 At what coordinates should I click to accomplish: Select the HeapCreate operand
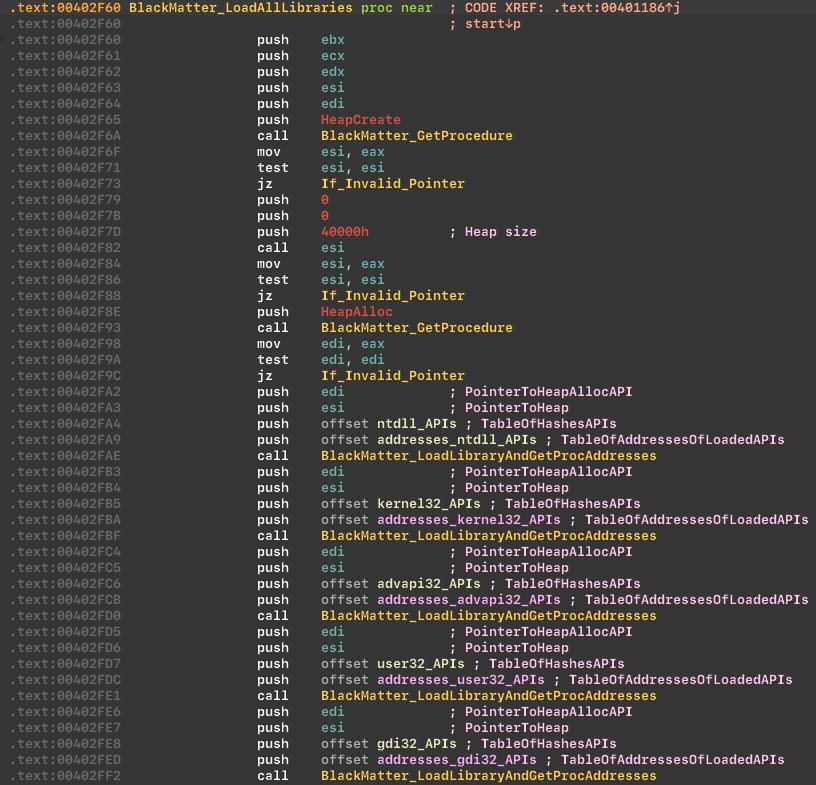[x=360, y=120]
